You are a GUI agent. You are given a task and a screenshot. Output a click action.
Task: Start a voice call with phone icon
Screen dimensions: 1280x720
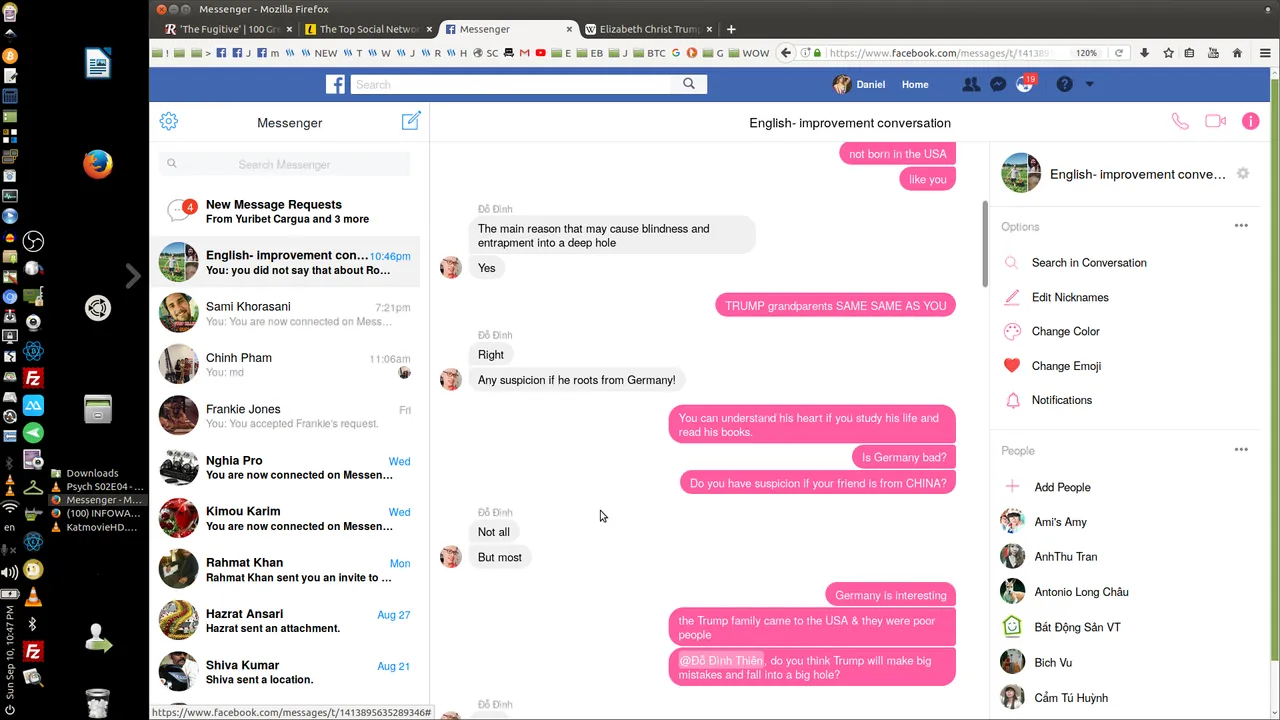pyautogui.click(x=1180, y=121)
